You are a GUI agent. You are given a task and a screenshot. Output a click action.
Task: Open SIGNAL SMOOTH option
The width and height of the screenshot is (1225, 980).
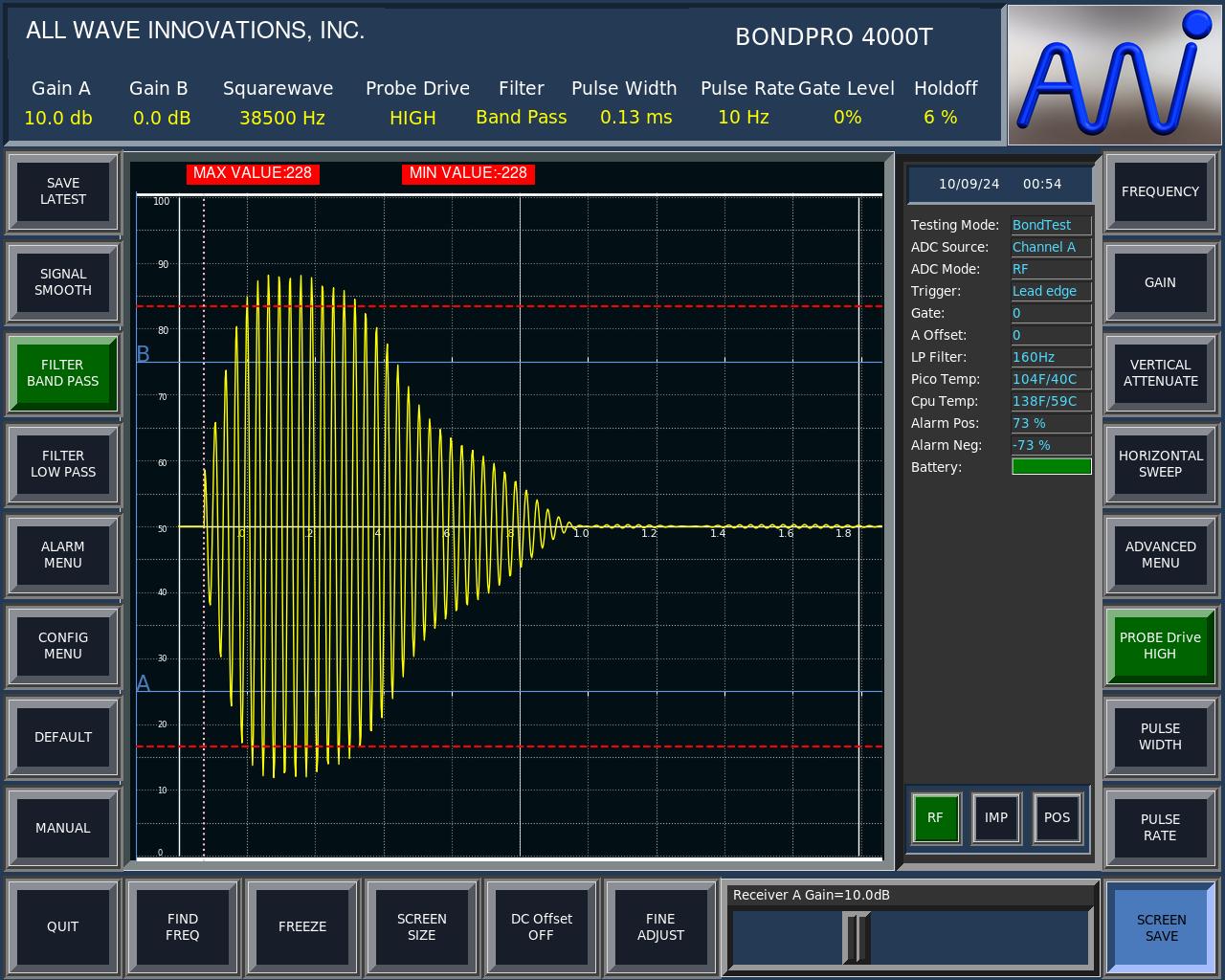point(63,282)
